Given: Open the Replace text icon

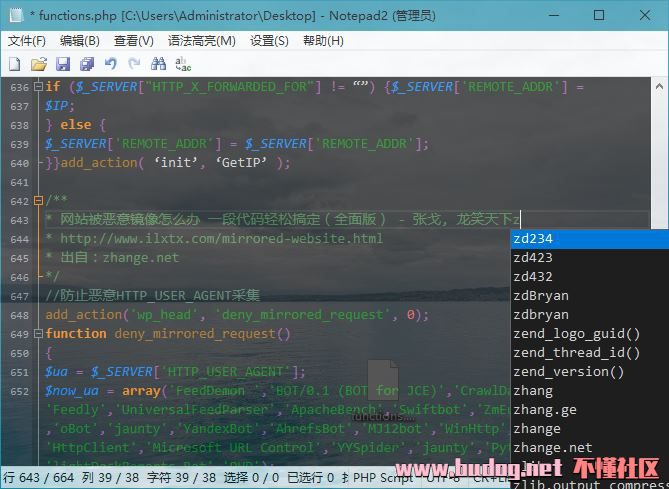Looking at the screenshot, I should click(183, 64).
